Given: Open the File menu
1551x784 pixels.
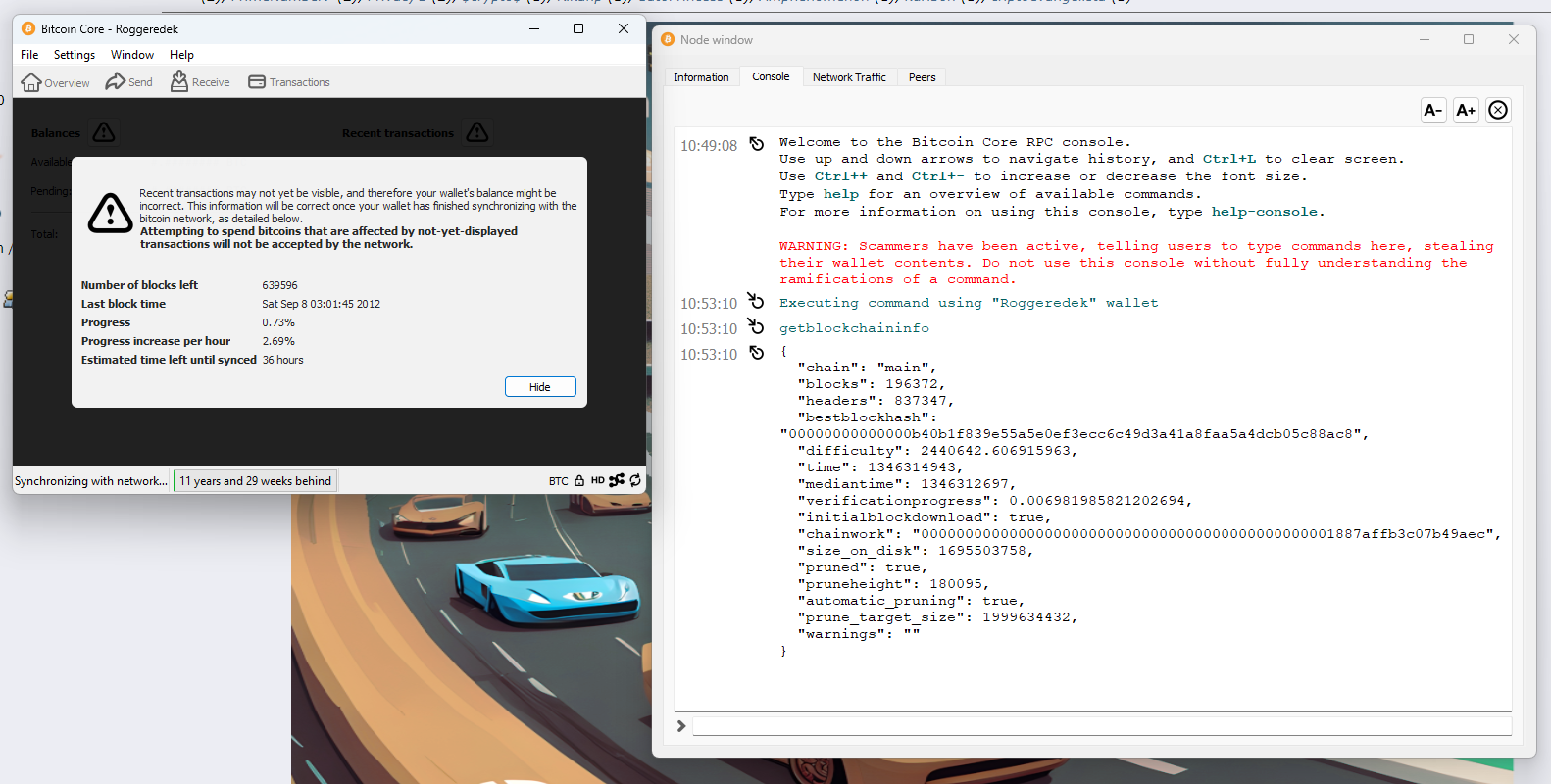Looking at the screenshot, I should point(29,55).
